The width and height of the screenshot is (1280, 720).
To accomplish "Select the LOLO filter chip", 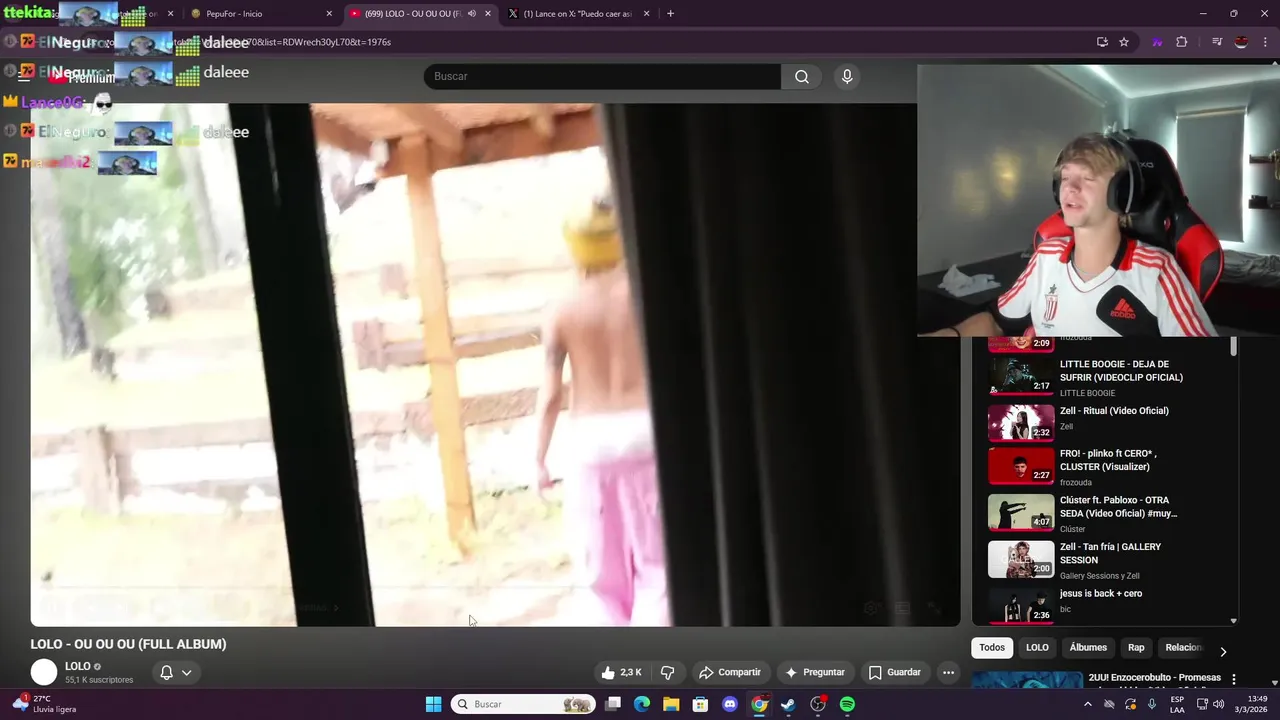I will [x=1037, y=647].
